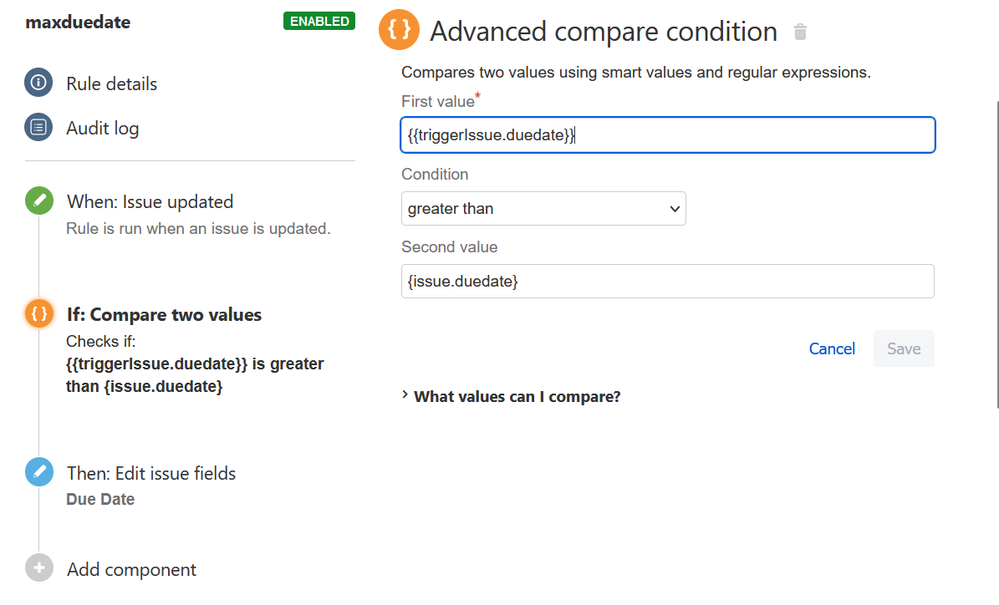Click the Audit log list icon
999x605 pixels.
click(x=38, y=128)
